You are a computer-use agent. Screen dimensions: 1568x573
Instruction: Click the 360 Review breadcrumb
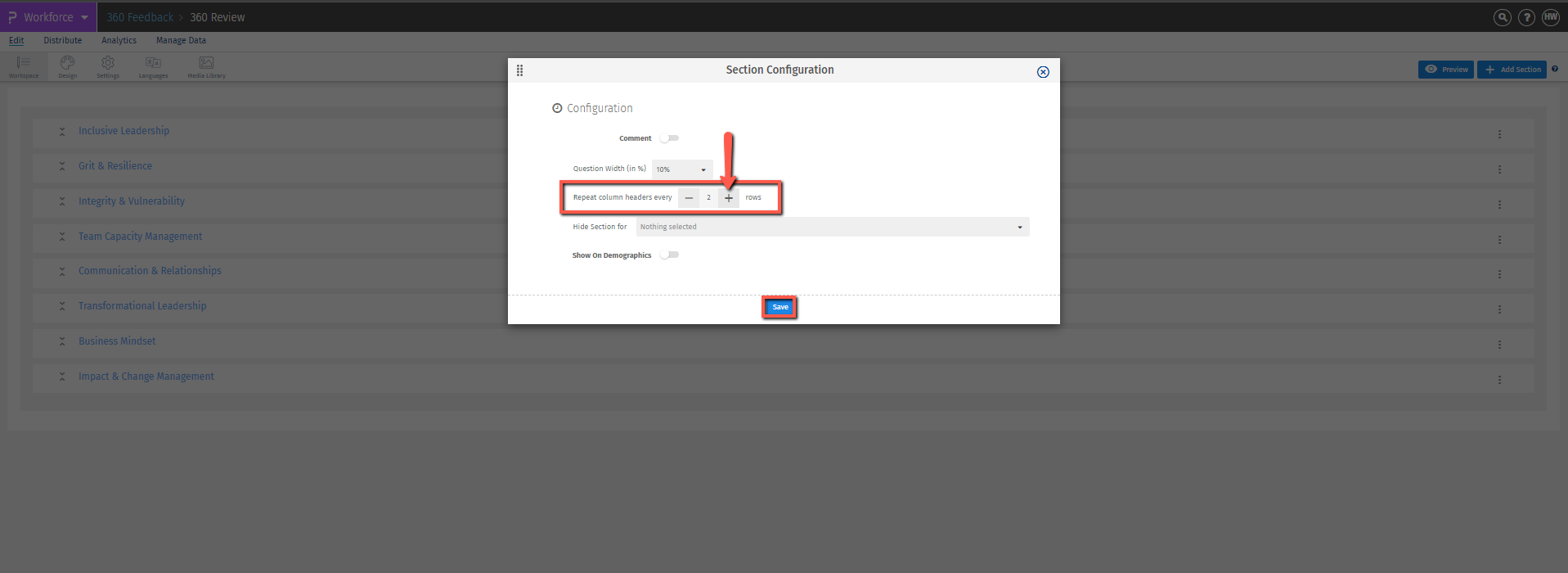click(218, 17)
